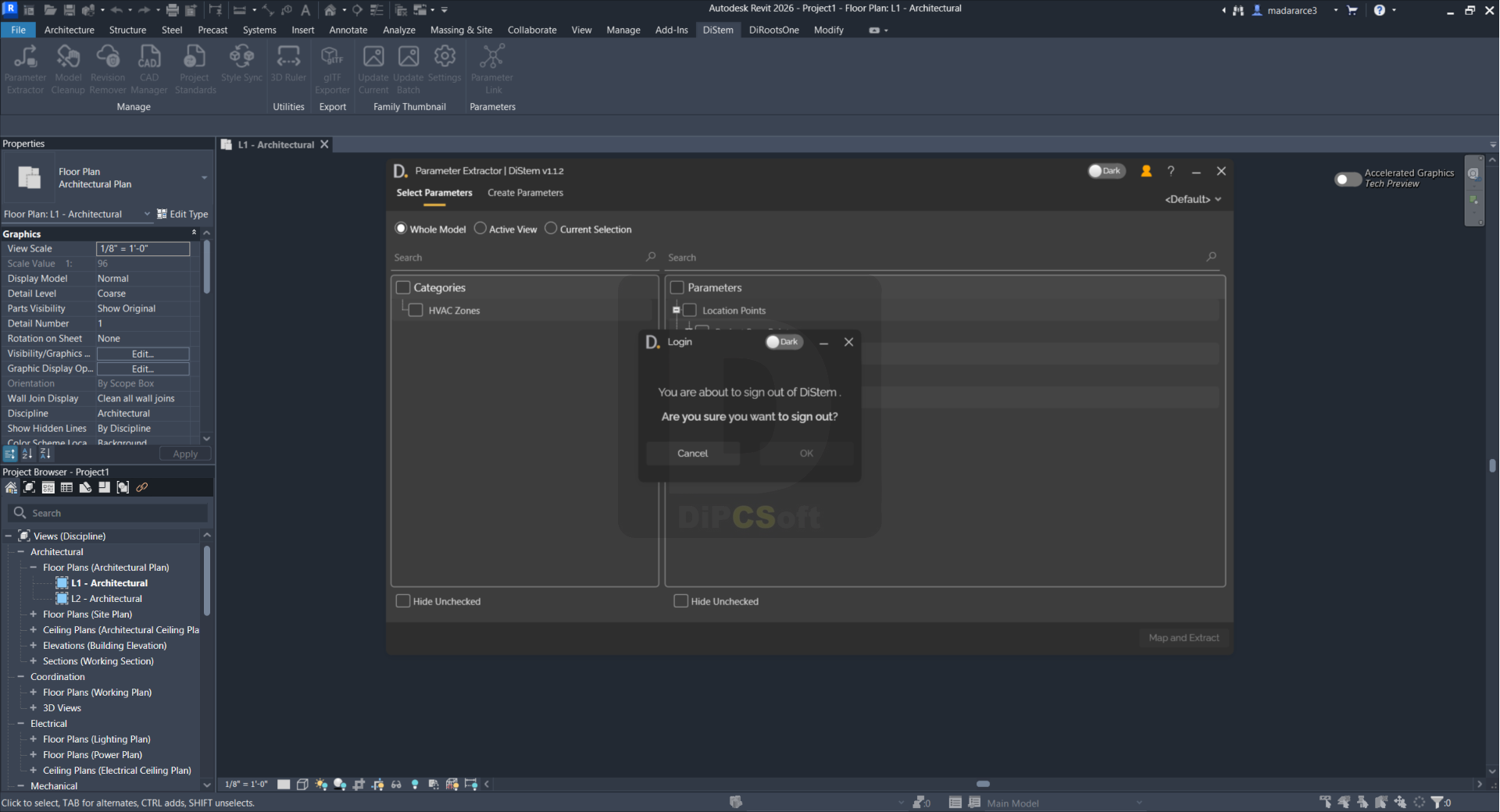The width and height of the screenshot is (1500, 812).
Task: Click the Project Browser search field
Action: [x=109, y=513]
